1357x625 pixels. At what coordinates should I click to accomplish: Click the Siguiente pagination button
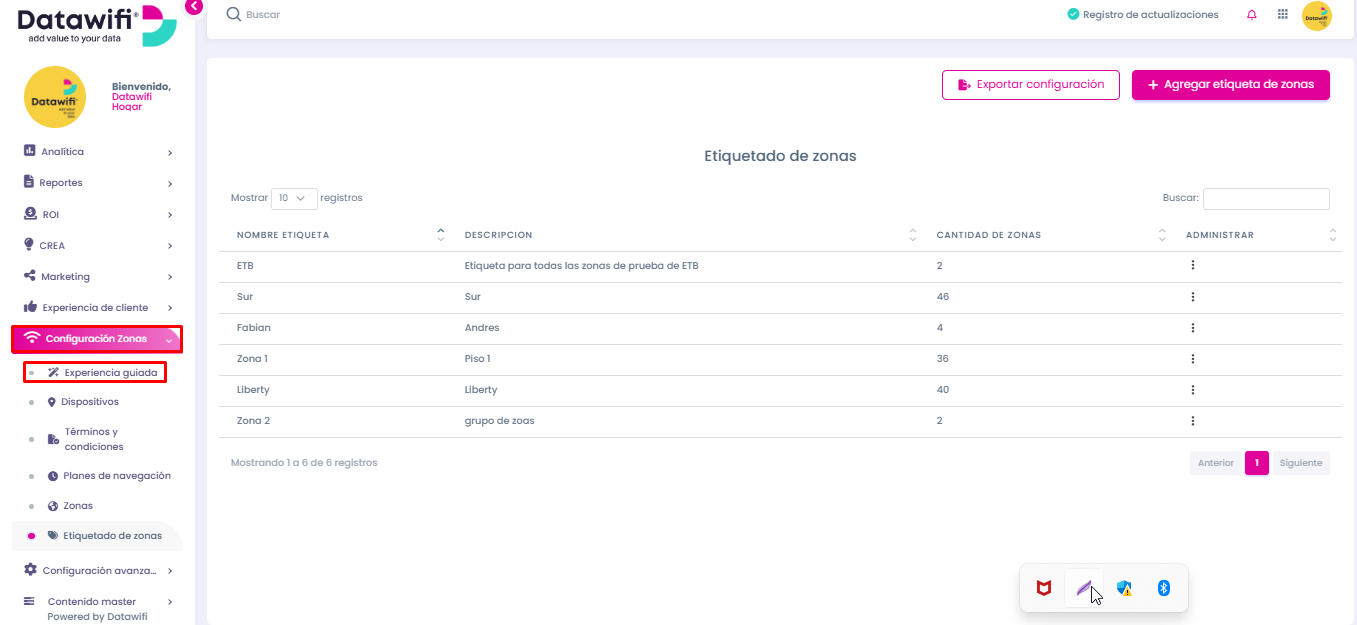(x=1300, y=463)
